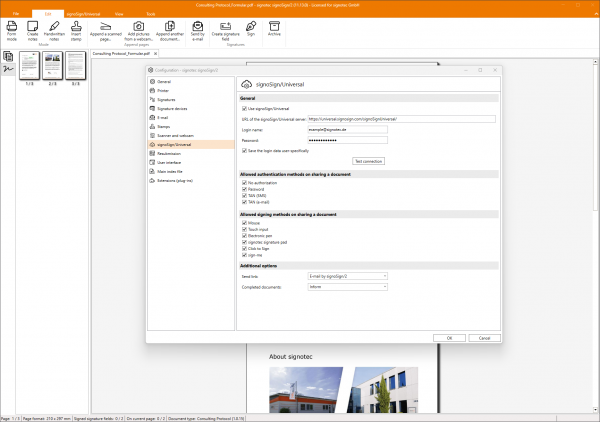600x422 pixels.
Task: Confirm configuration with OK button
Action: [x=449, y=338]
